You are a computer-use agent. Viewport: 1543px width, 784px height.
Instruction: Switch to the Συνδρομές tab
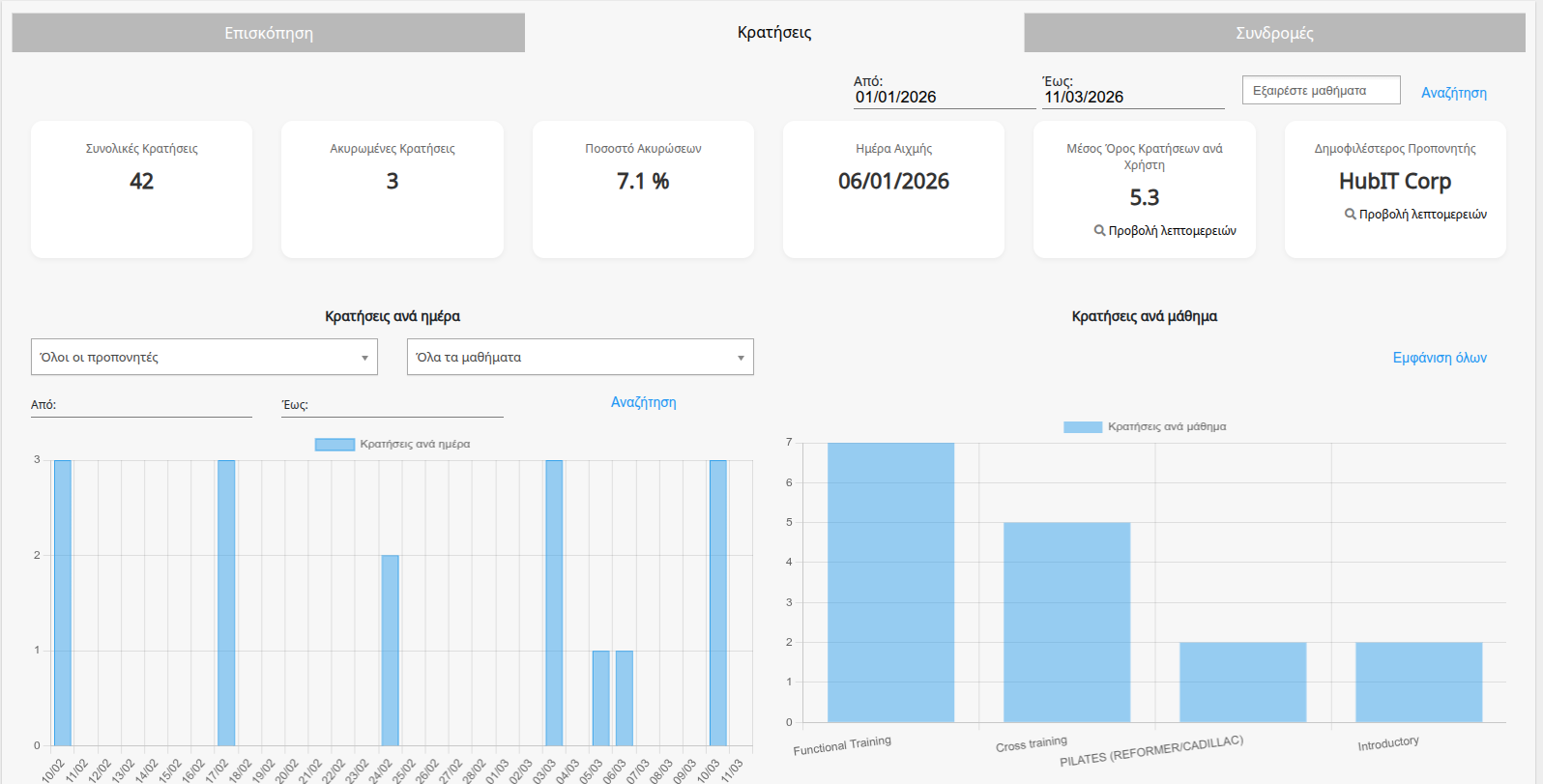[x=1273, y=33]
